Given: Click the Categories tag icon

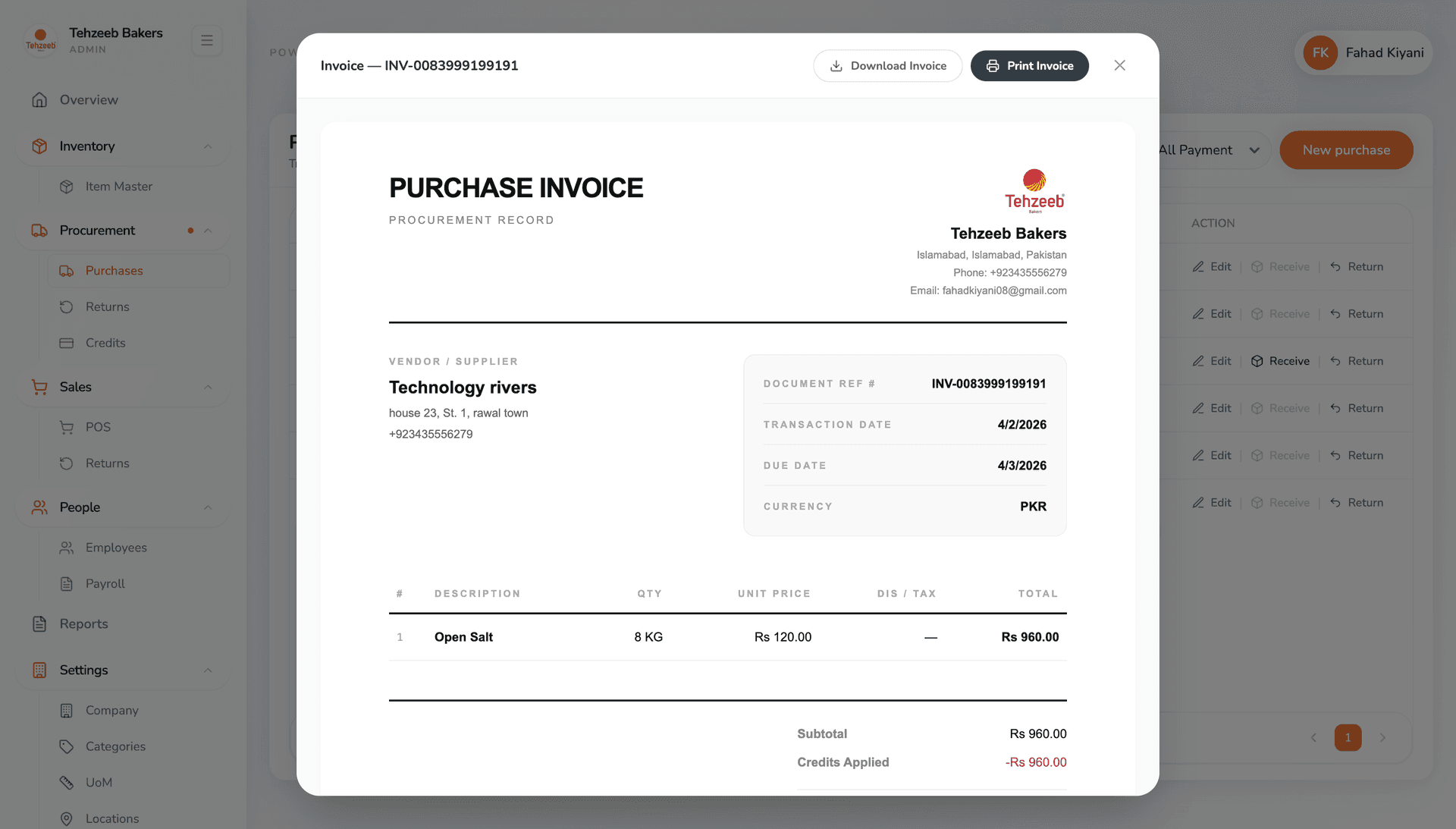Looking at the screenshot, I should coord(67,746).
